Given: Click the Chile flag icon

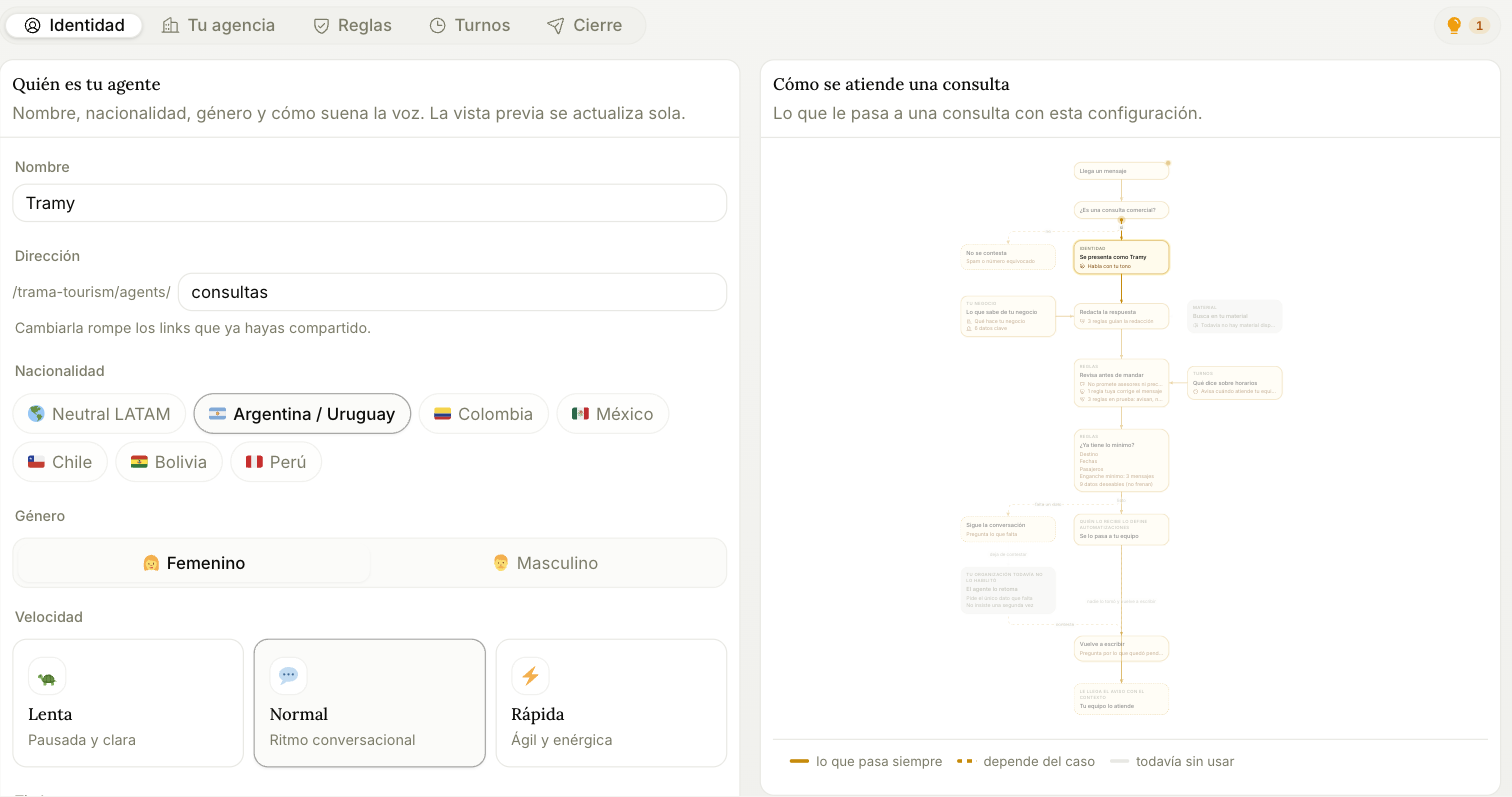Looking at the screenshot, I should point(36,462).
